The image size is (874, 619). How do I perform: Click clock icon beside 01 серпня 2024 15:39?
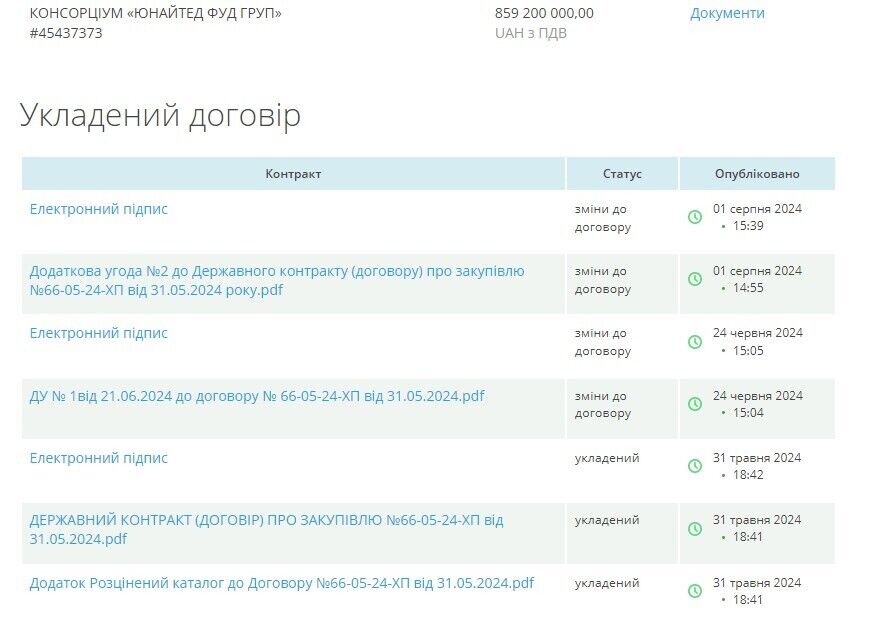pyautogui.click(x=695, y=217)
